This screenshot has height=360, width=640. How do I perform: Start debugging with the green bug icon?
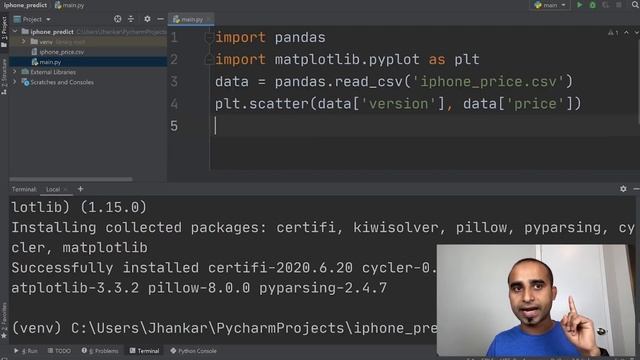592,5
